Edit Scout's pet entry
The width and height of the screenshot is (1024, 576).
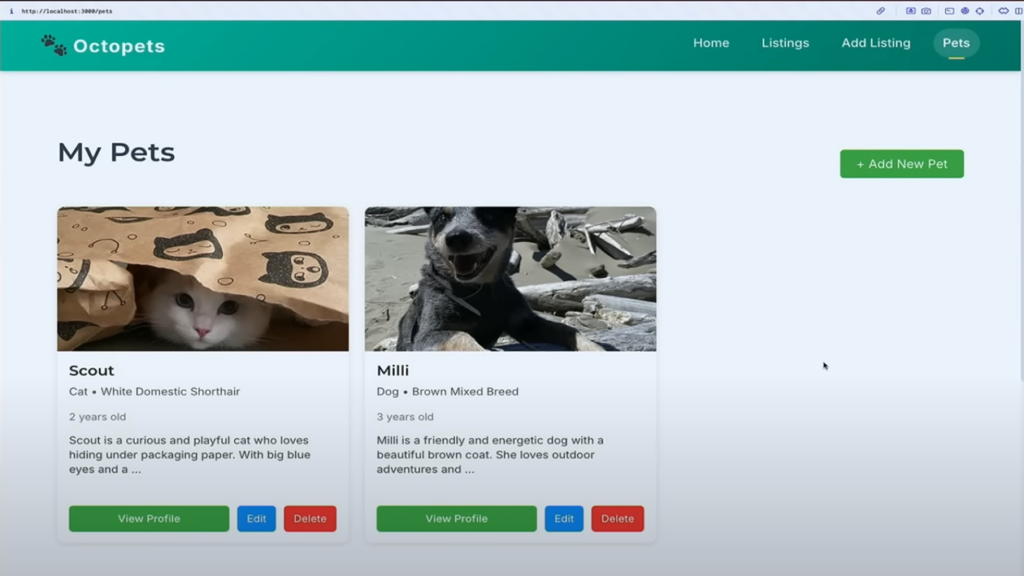coord(256,519)
